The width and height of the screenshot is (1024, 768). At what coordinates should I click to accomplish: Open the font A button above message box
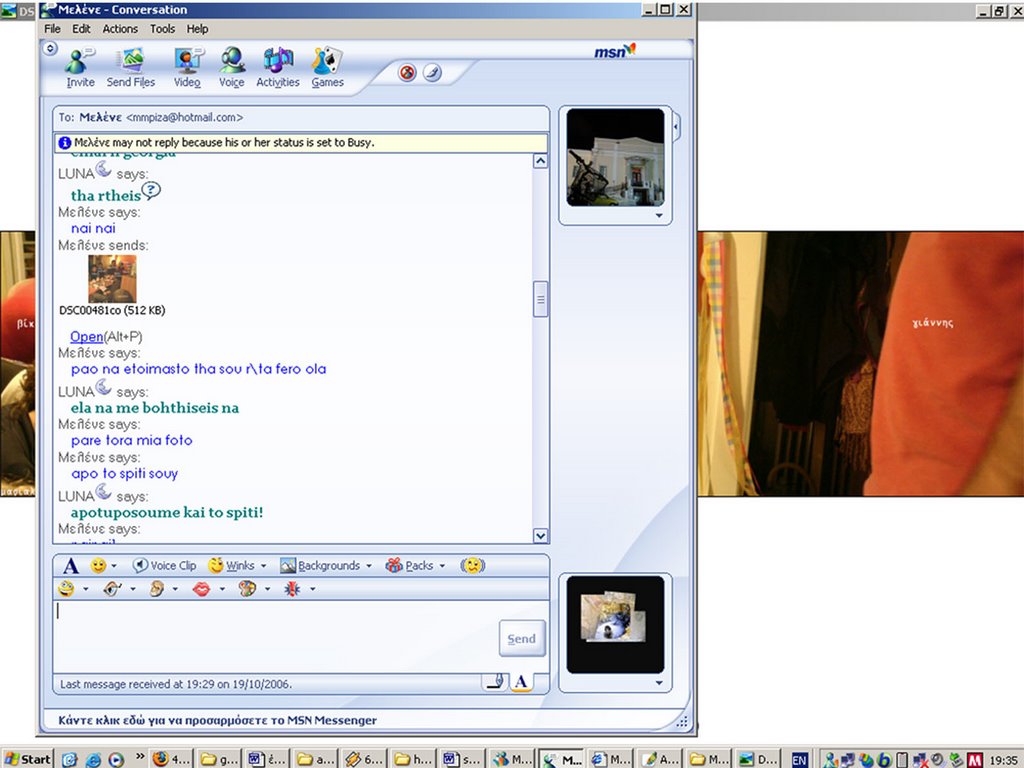click(x=71, y=566)
